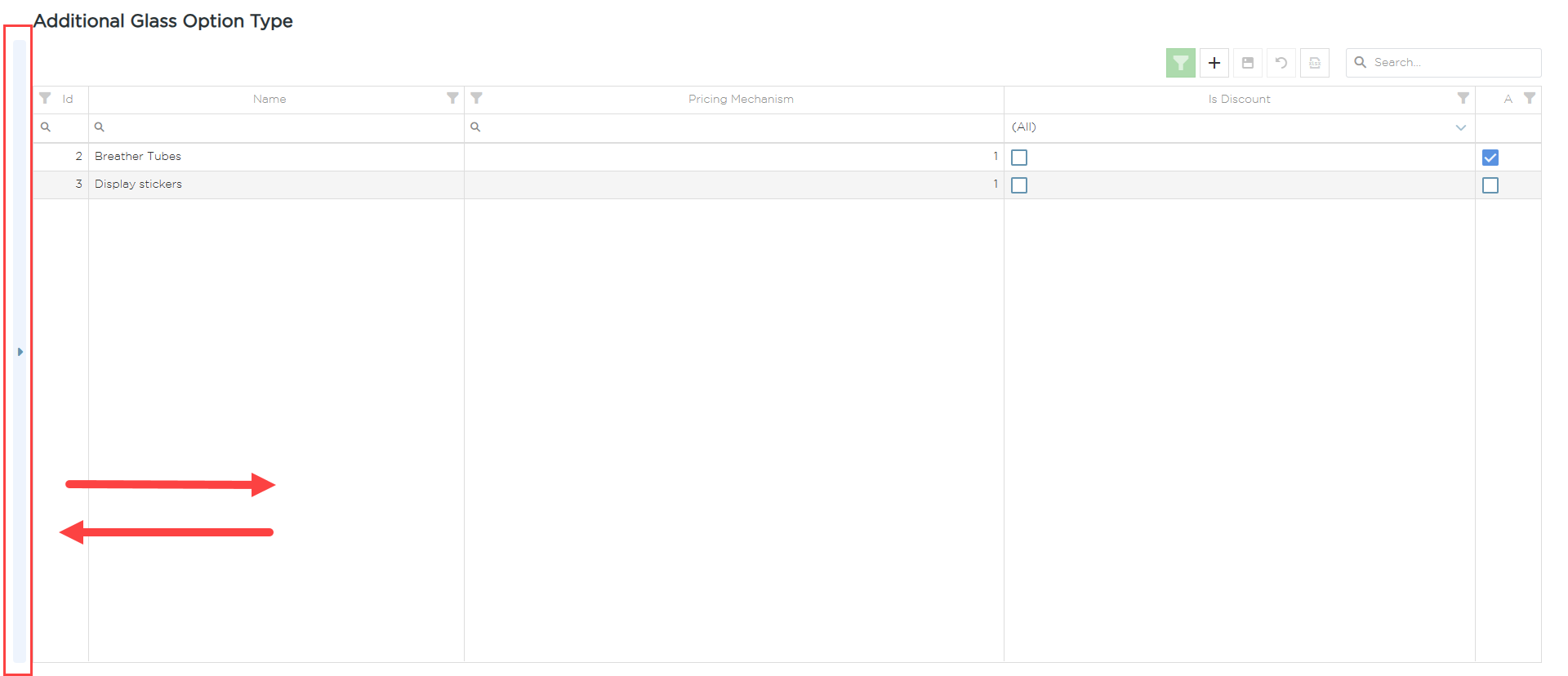1568x676 pixels.
Task: Open the Id column header filter funnel
Action: [46, 98]
